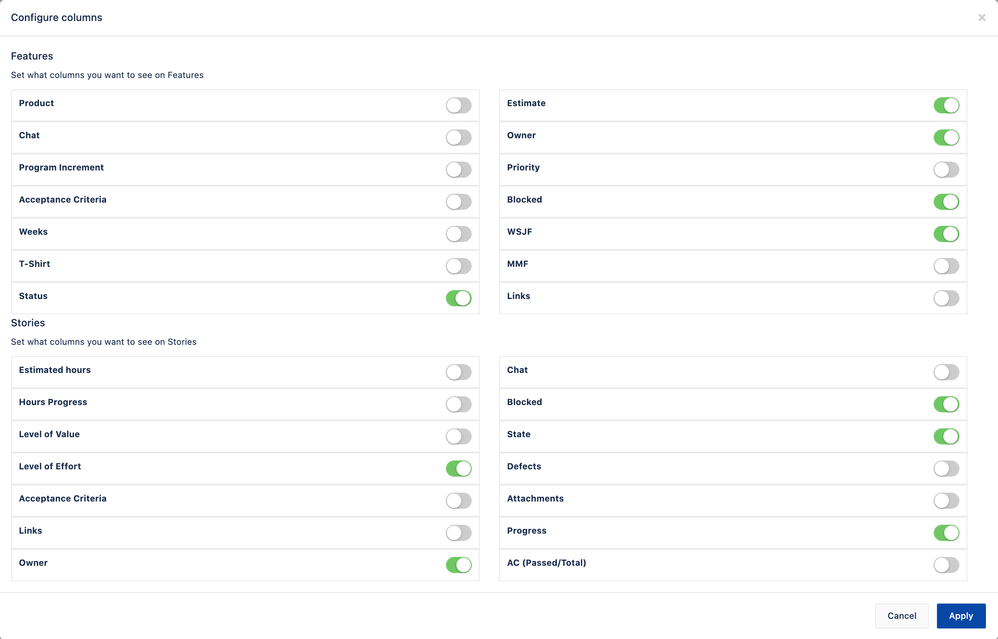This screenshot has width=998, height=639.
Task: Toggle on the Program Increment column
Action: pos(458,169)
